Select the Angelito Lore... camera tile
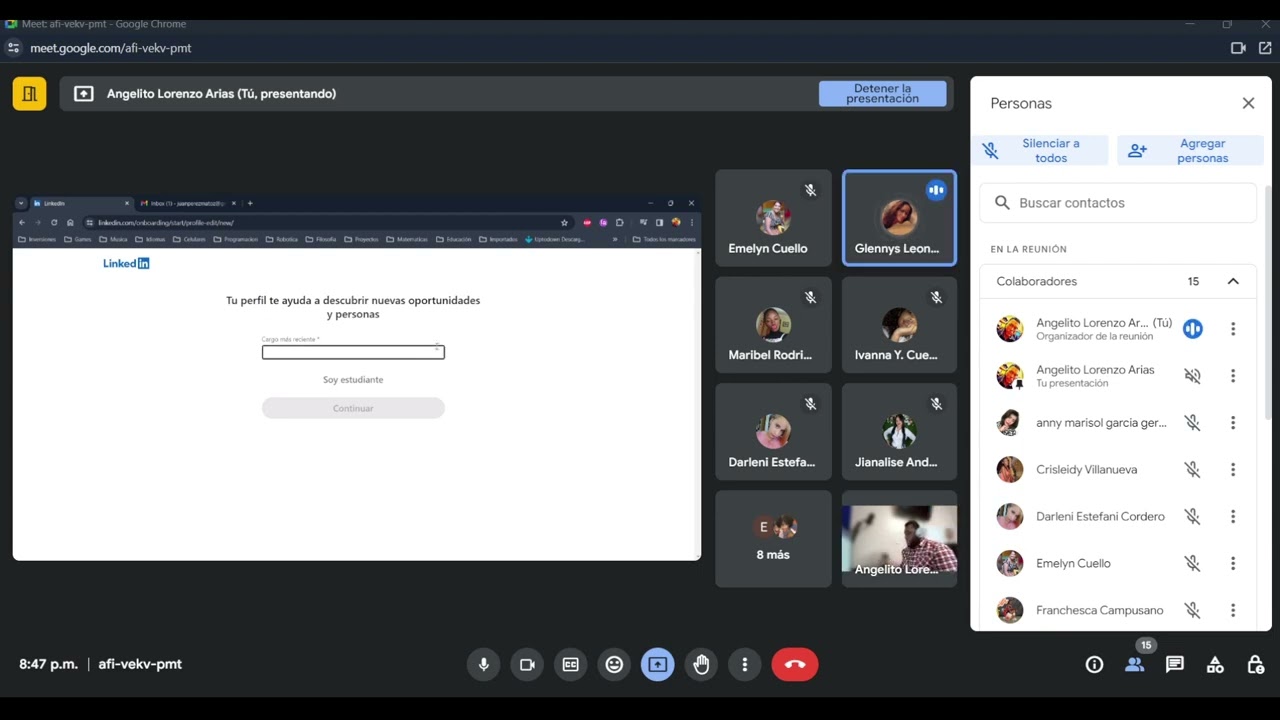Viewport: 1280px width, 720px height. (899, 539)
